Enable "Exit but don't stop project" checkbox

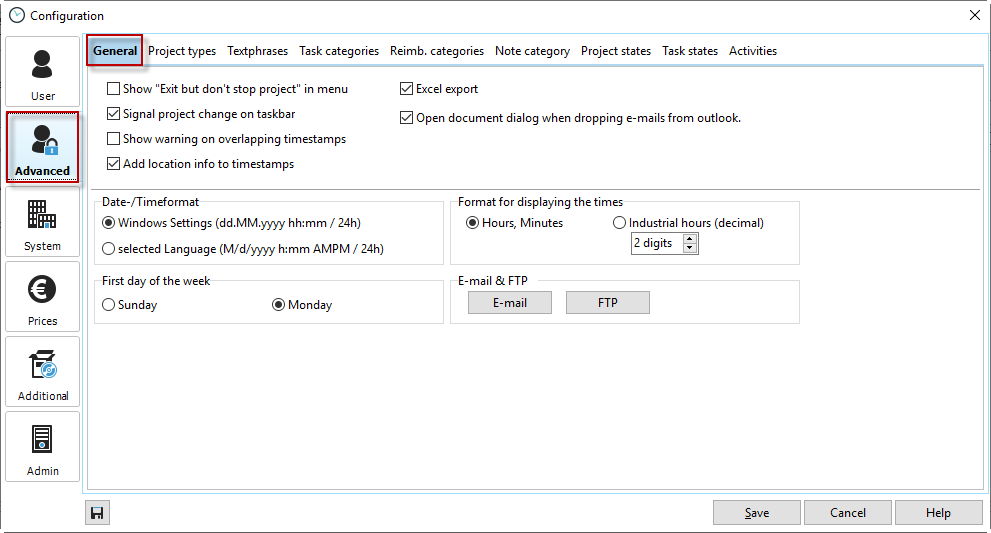pyautogui.click(x=114, y=89)
